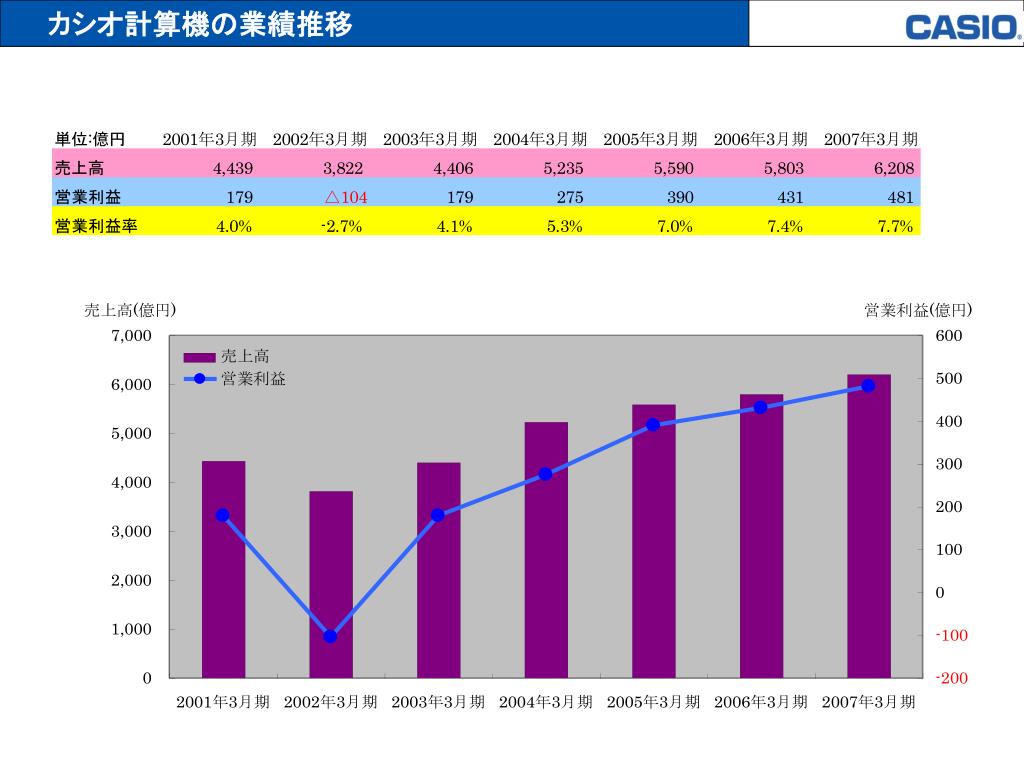This screenshot has height=768, width=1024.
Task: Select the 2007年3月期 sales bar
Action: click(x=869, y=526)
